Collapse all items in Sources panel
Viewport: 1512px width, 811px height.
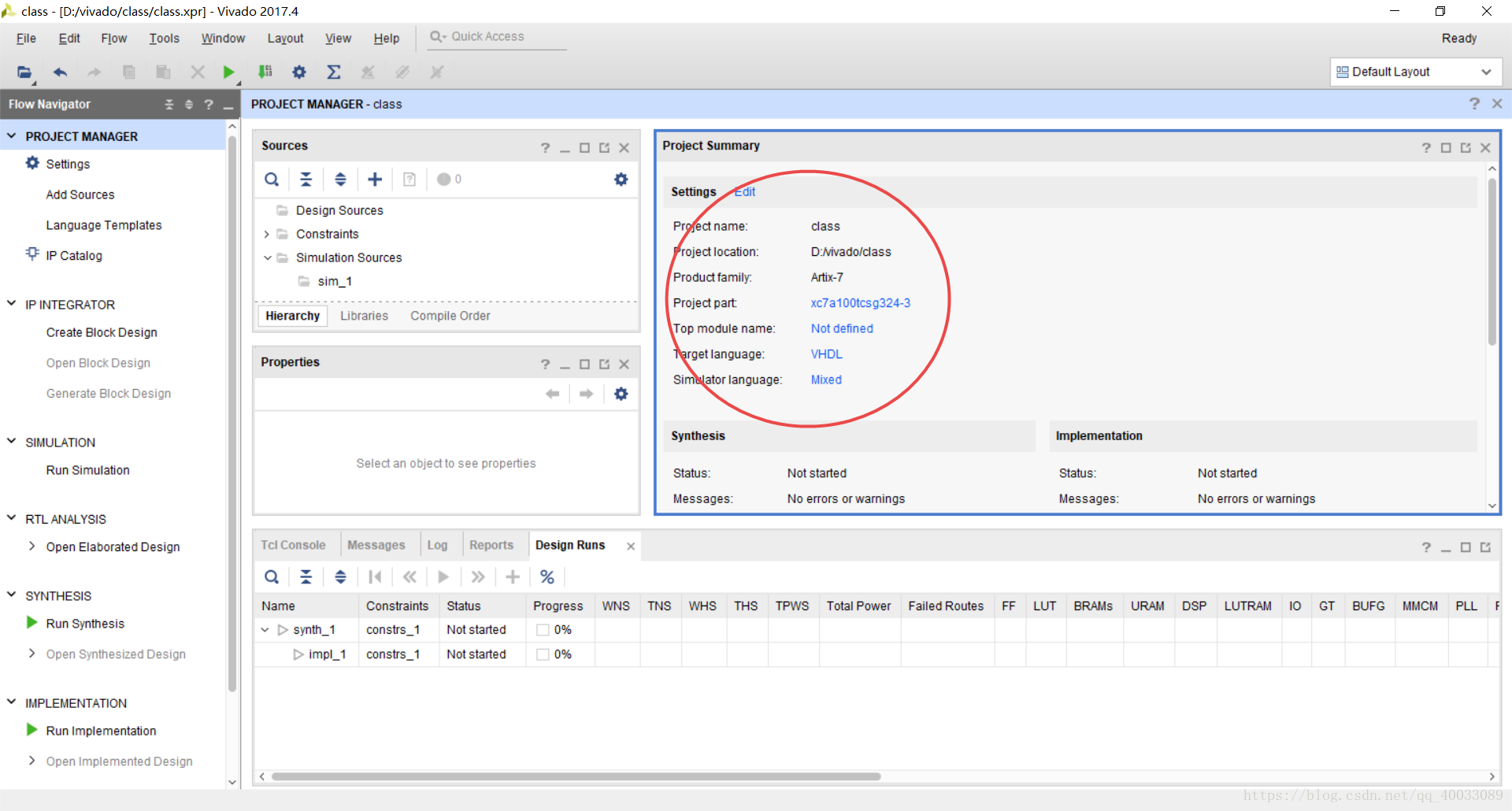(x=306, y=180)
